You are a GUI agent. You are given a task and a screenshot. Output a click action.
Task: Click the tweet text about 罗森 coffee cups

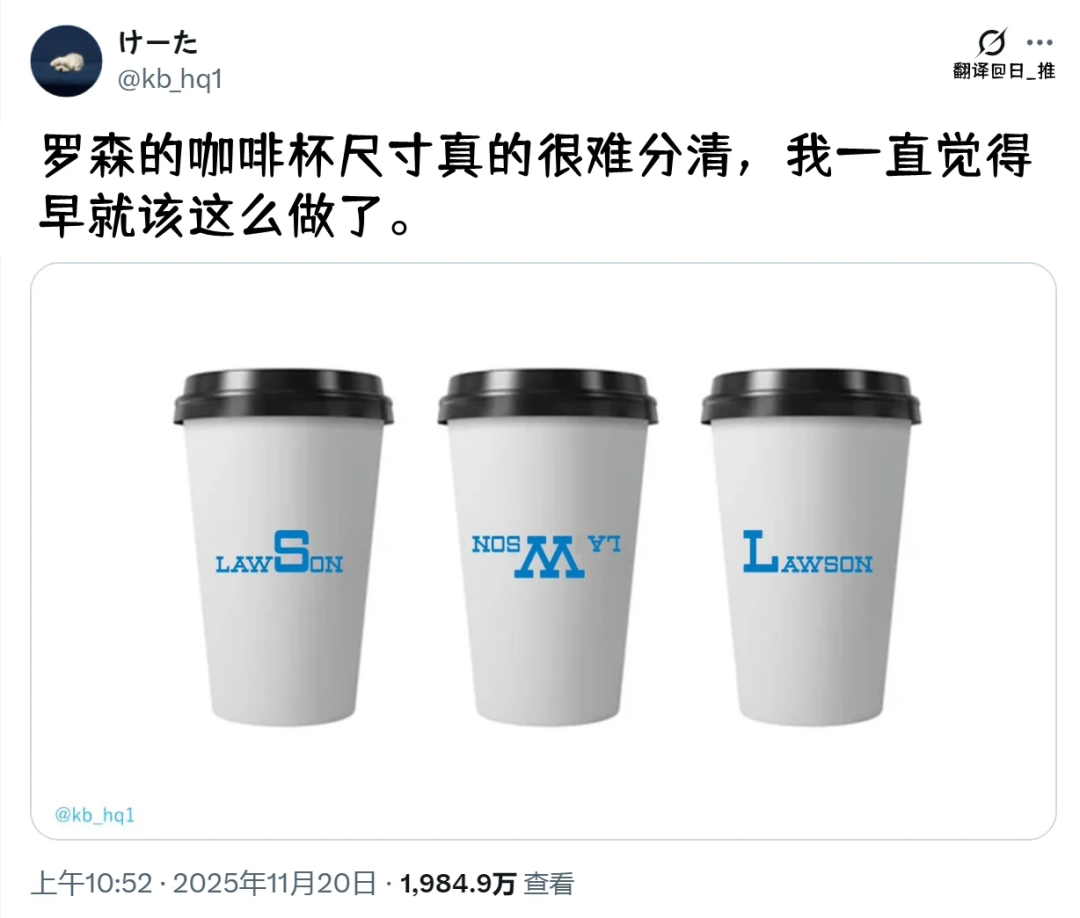tap(536, 186)
